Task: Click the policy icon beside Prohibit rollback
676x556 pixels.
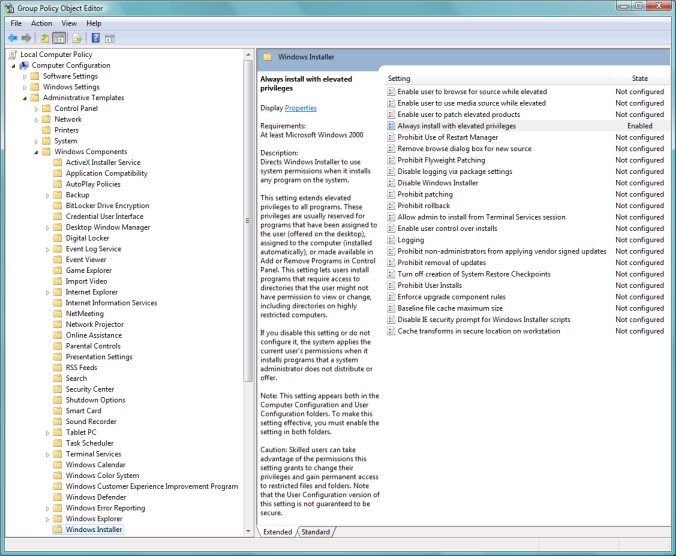Action: 391,206
